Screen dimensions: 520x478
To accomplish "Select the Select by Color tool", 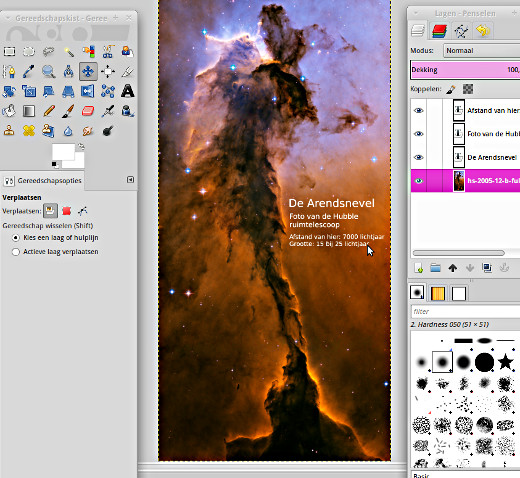I will pos(88,52).
